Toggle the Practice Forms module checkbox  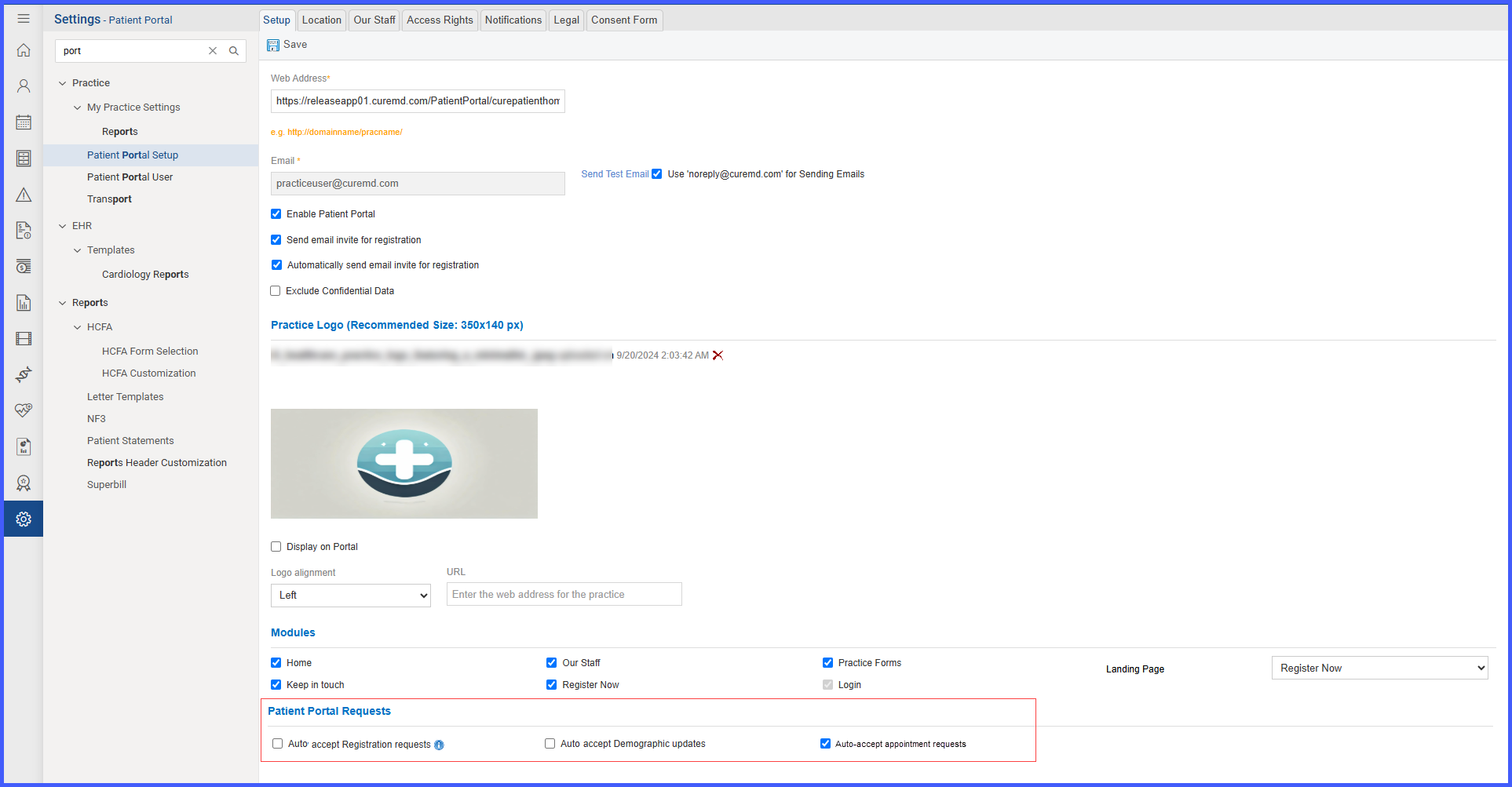click(827, 663)
